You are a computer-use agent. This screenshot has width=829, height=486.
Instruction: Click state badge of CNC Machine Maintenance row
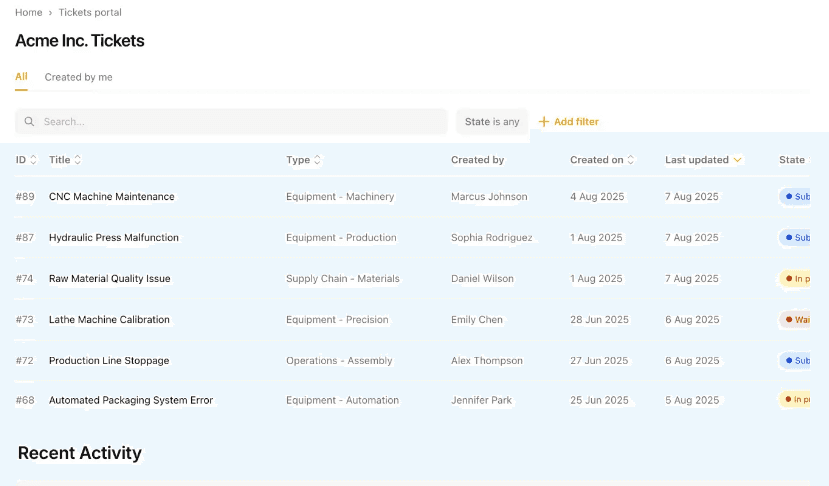[795, 197]
